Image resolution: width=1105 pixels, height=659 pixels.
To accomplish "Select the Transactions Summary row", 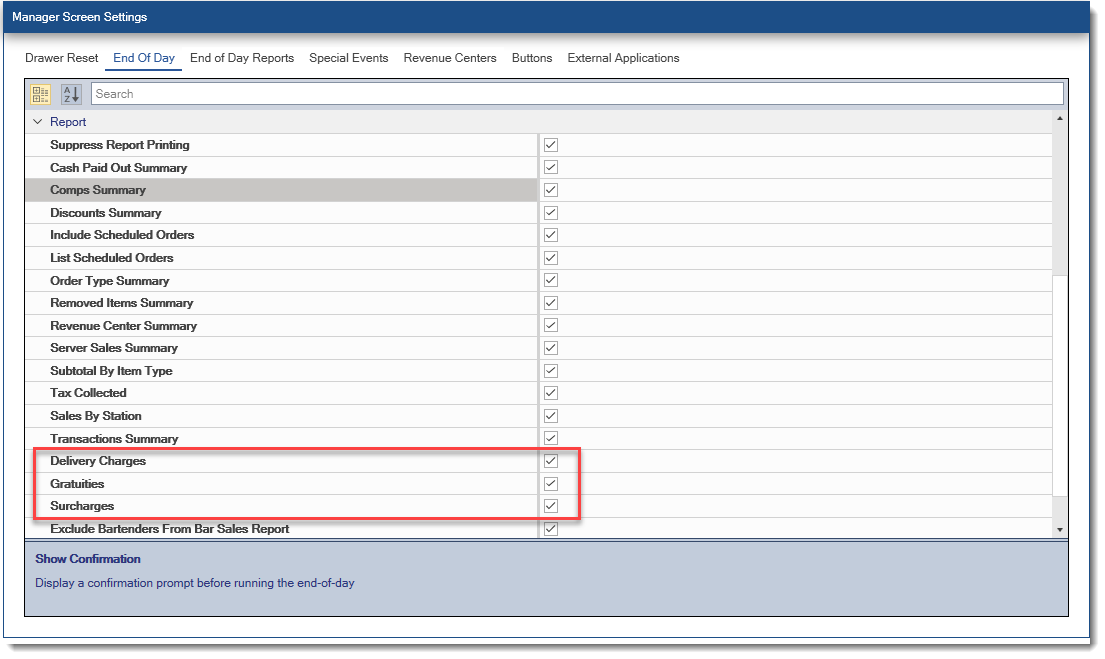I will 114,439.
